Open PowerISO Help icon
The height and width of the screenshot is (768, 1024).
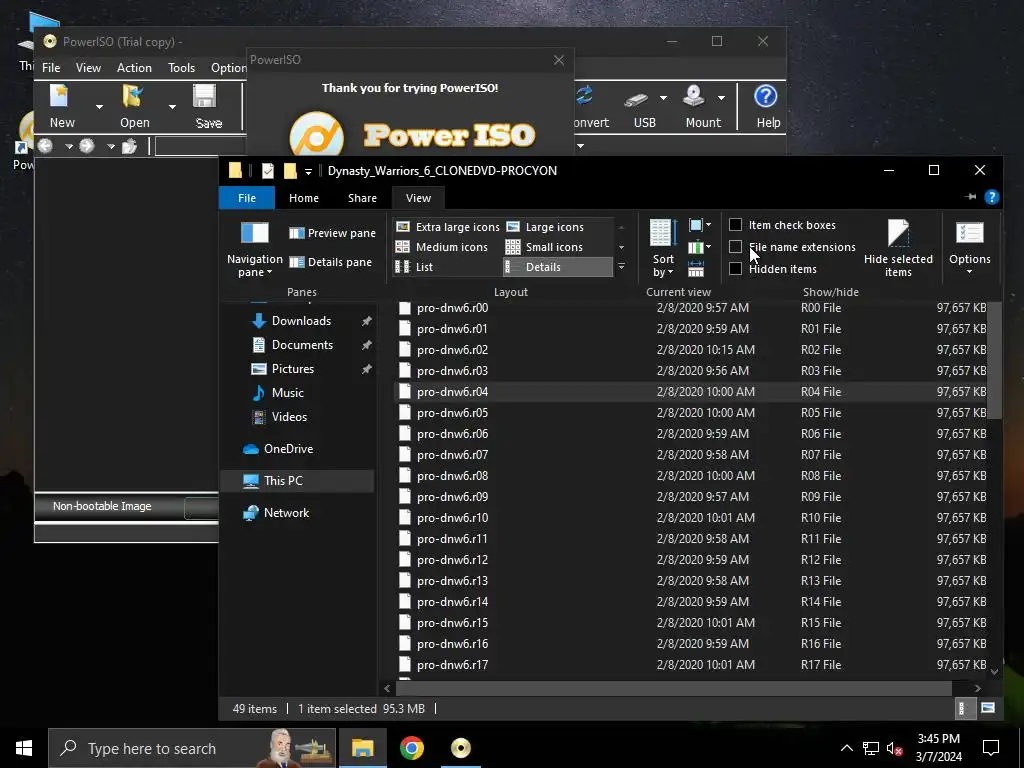click(765, 97)
